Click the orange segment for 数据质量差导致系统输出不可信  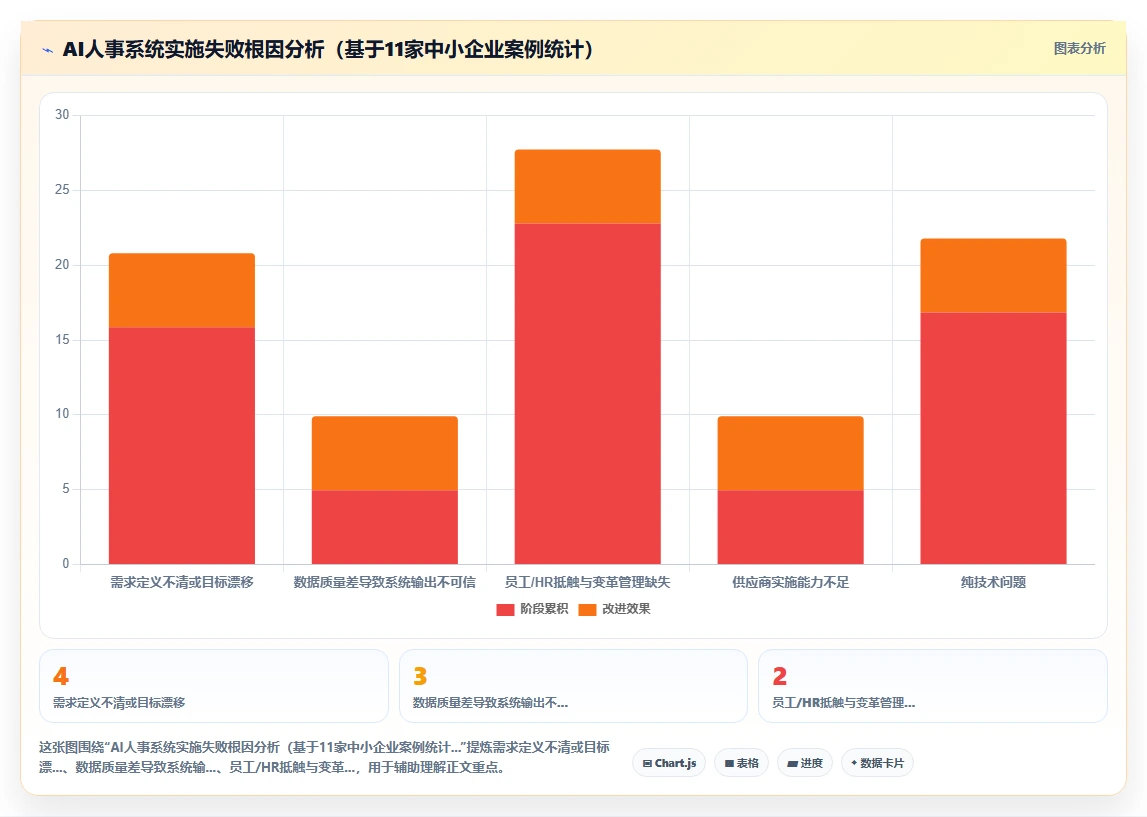click(x=385, y=453)
